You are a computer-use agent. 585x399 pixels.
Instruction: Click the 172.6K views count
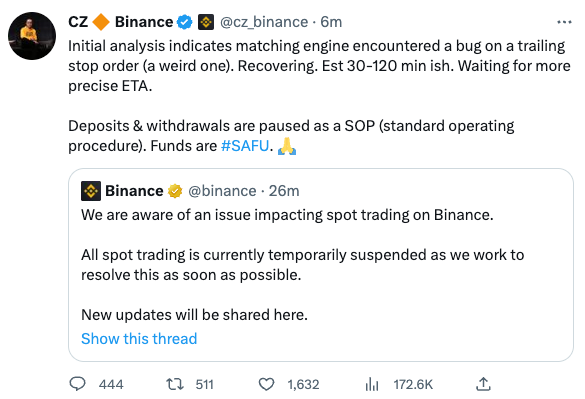click(x=413, y=384)
